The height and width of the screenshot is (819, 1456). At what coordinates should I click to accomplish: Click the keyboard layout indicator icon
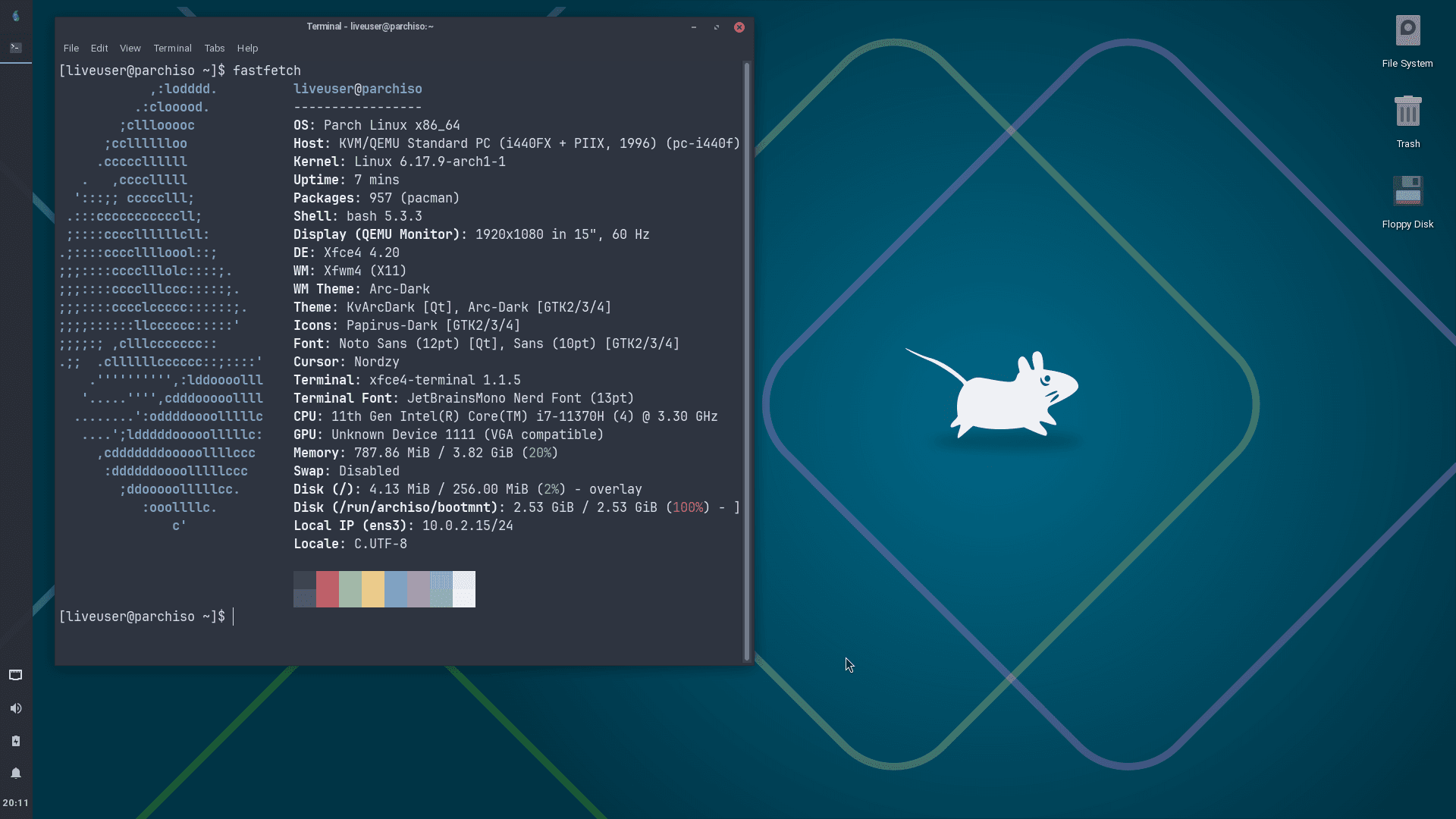point(15,675)
